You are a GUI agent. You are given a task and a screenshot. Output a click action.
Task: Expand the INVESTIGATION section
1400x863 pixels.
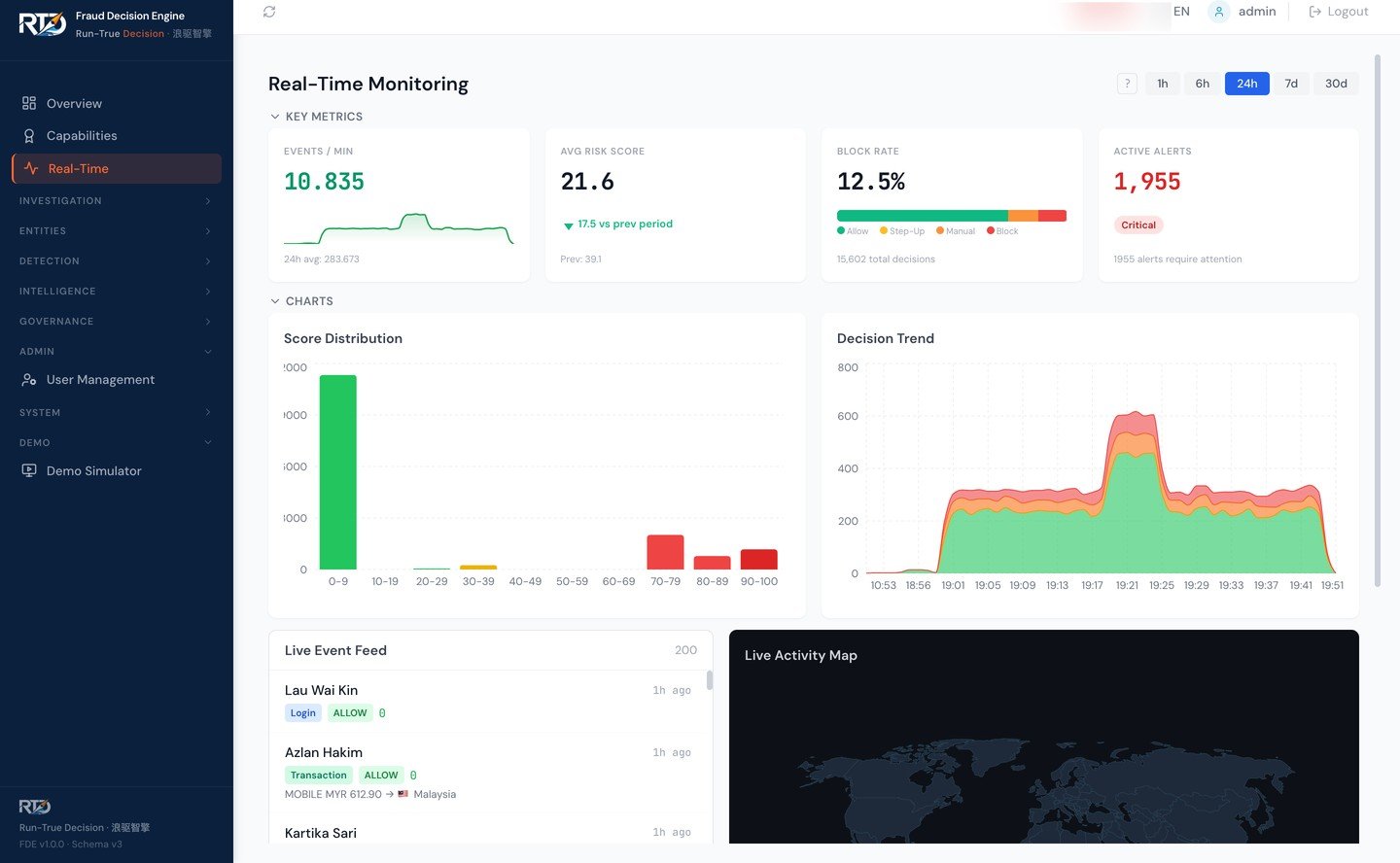pyautogui.click(x=115, y=201)
